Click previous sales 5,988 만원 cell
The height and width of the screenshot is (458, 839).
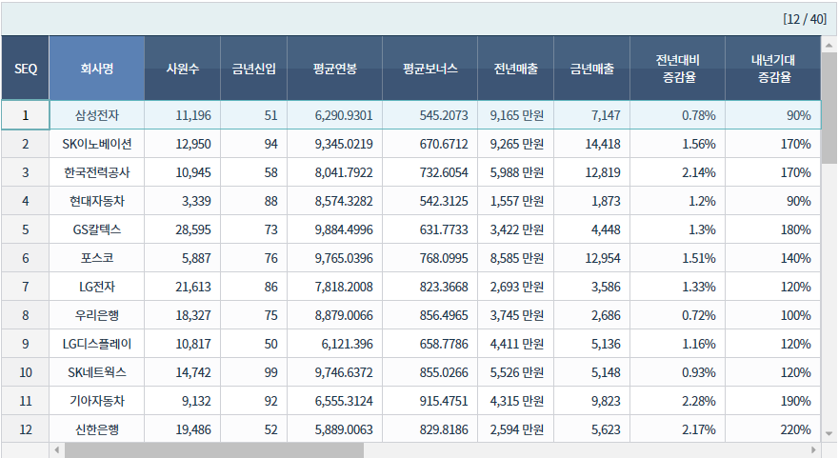click(516, 172)
